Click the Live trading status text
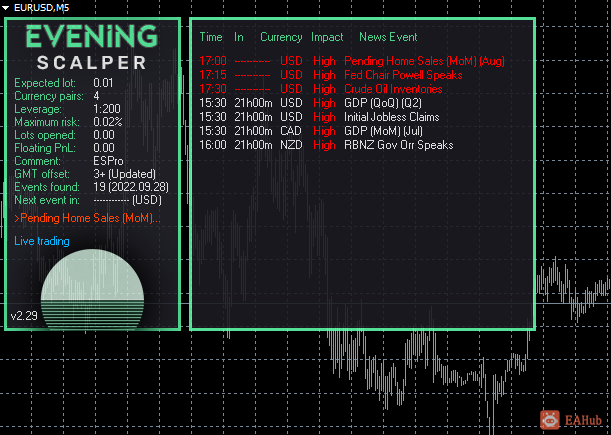 click(42, 241)
